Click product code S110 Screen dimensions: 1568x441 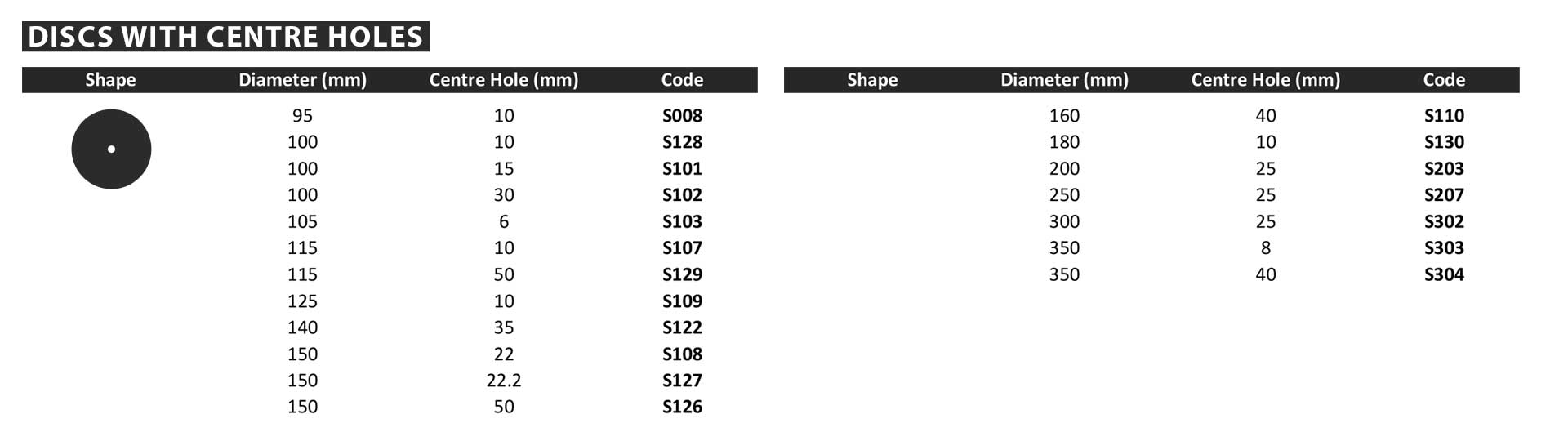(1444, 116)
